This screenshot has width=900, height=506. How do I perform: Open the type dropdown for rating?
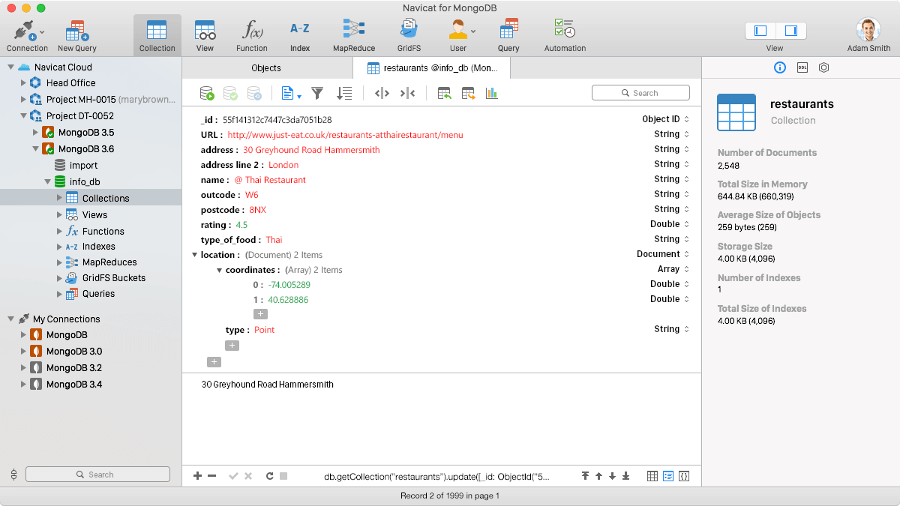point(686,225)
